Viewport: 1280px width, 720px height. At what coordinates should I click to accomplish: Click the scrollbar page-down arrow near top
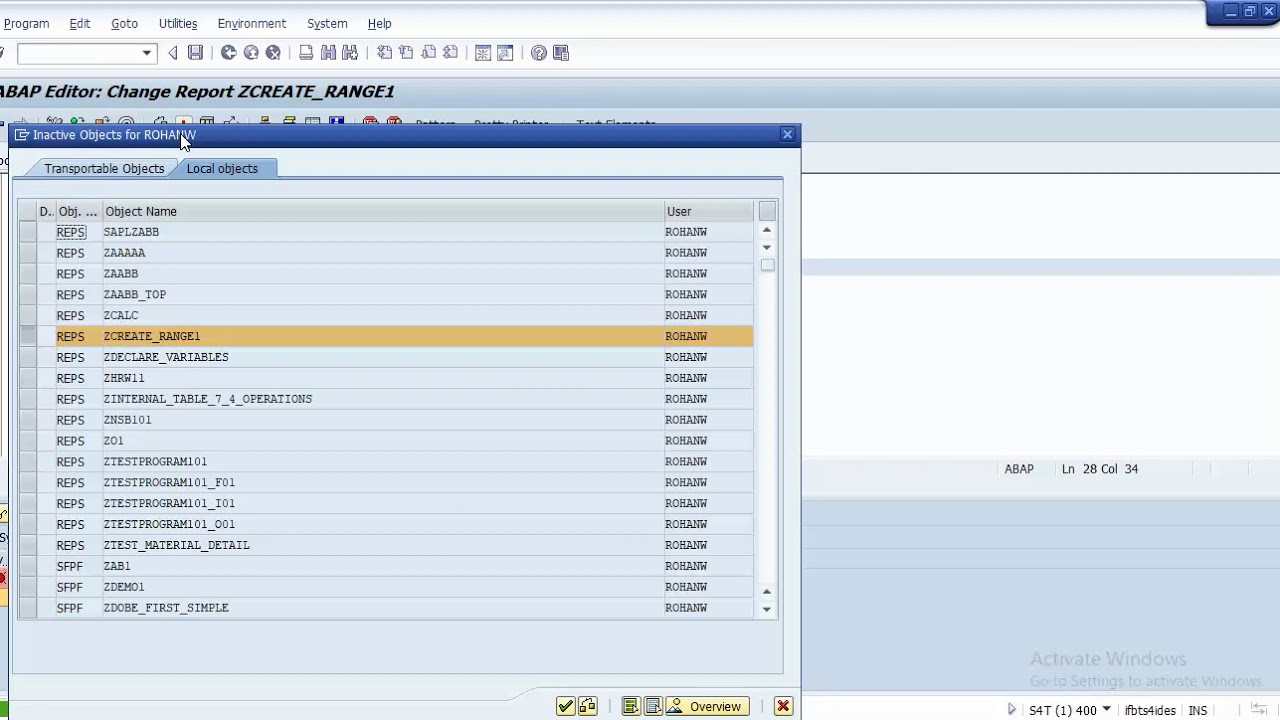coord(767,248)
